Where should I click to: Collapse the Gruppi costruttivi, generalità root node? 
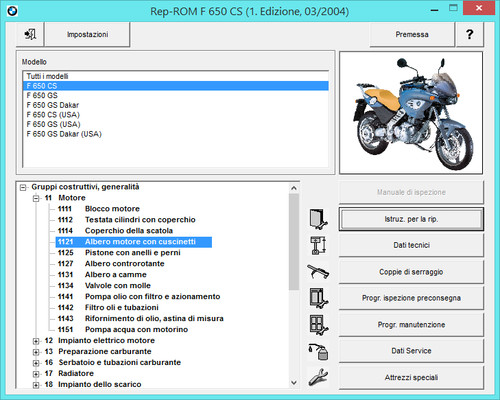[23, 188]
